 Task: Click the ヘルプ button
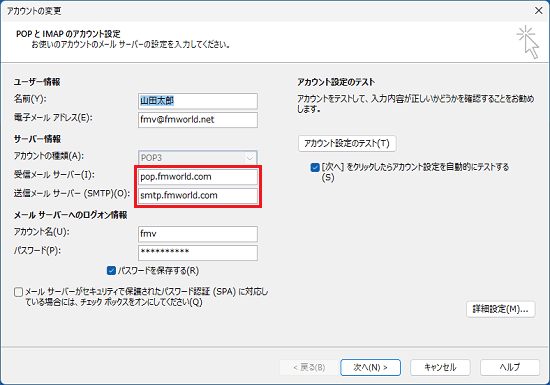tap(510, 367)
